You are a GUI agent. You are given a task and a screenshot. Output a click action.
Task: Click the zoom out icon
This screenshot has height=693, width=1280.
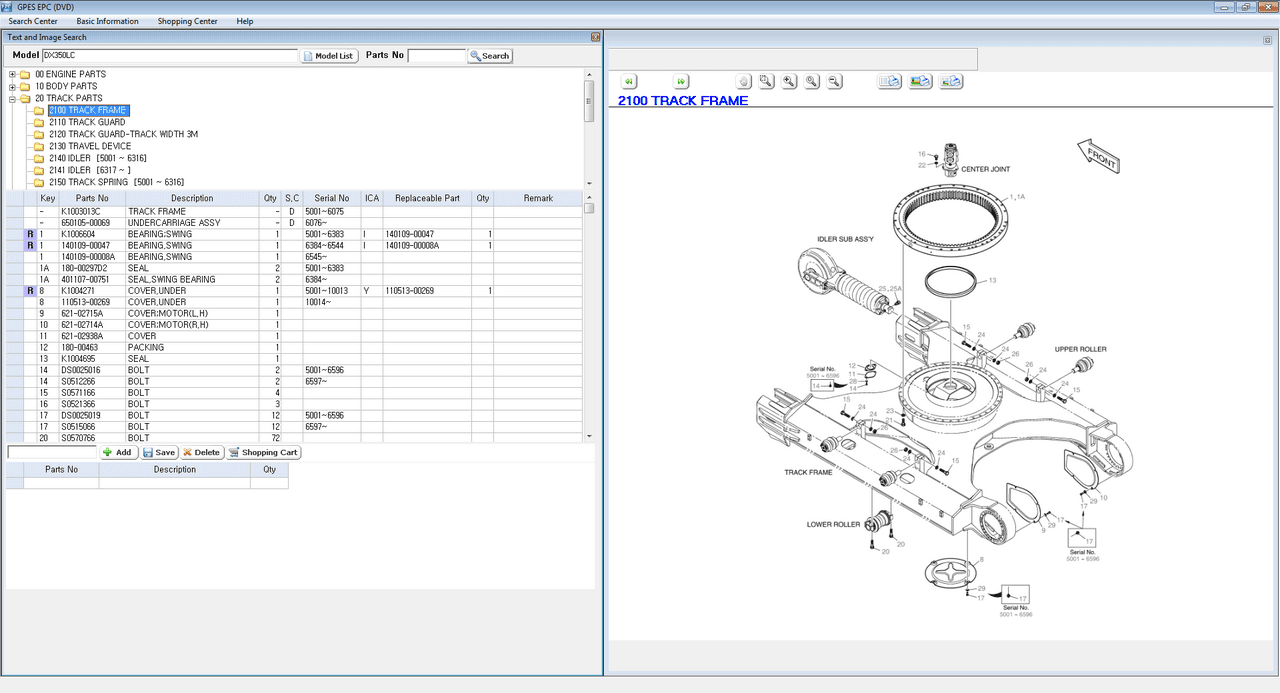click(834, 81)
